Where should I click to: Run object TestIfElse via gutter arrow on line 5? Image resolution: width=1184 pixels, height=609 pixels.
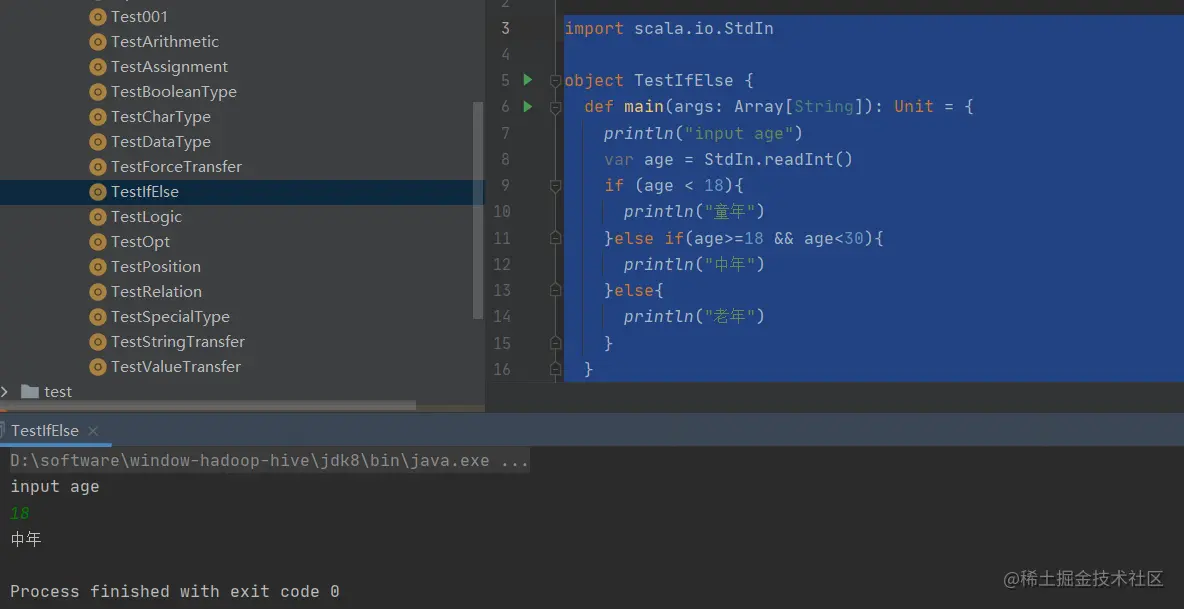point(528,80)
